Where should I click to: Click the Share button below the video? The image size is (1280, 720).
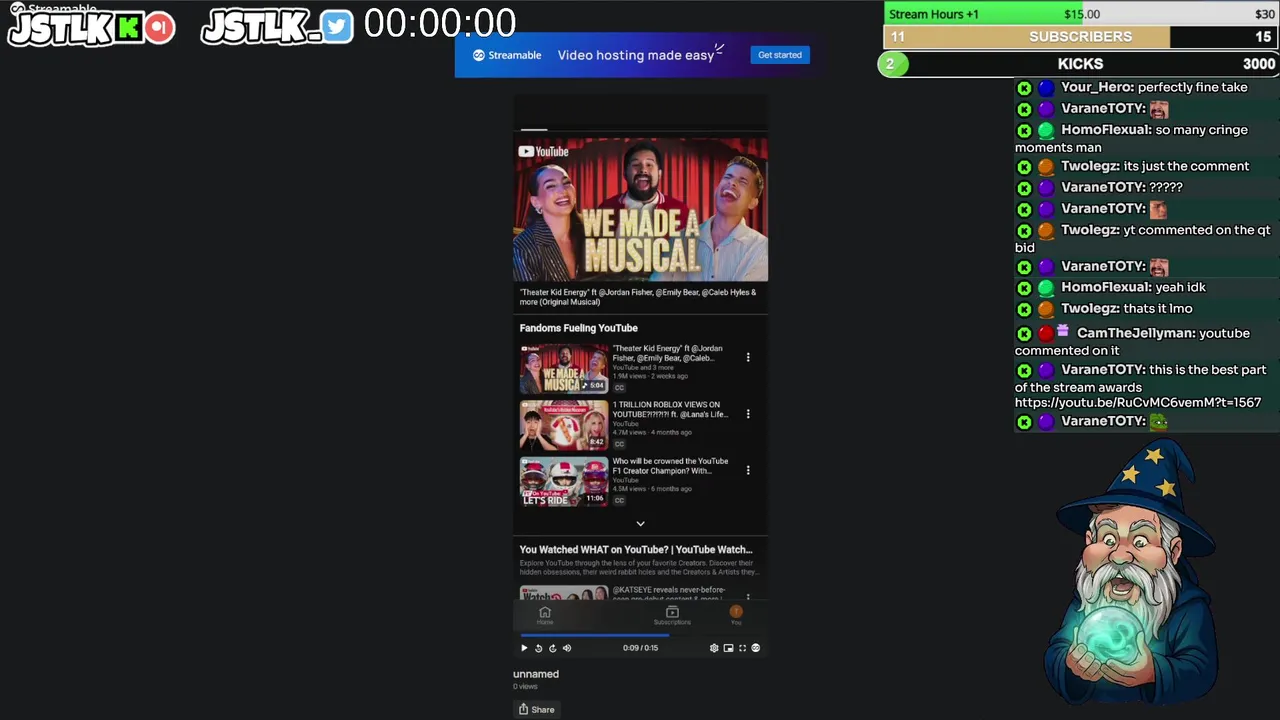pyautogui.click(x=537, y=709)
